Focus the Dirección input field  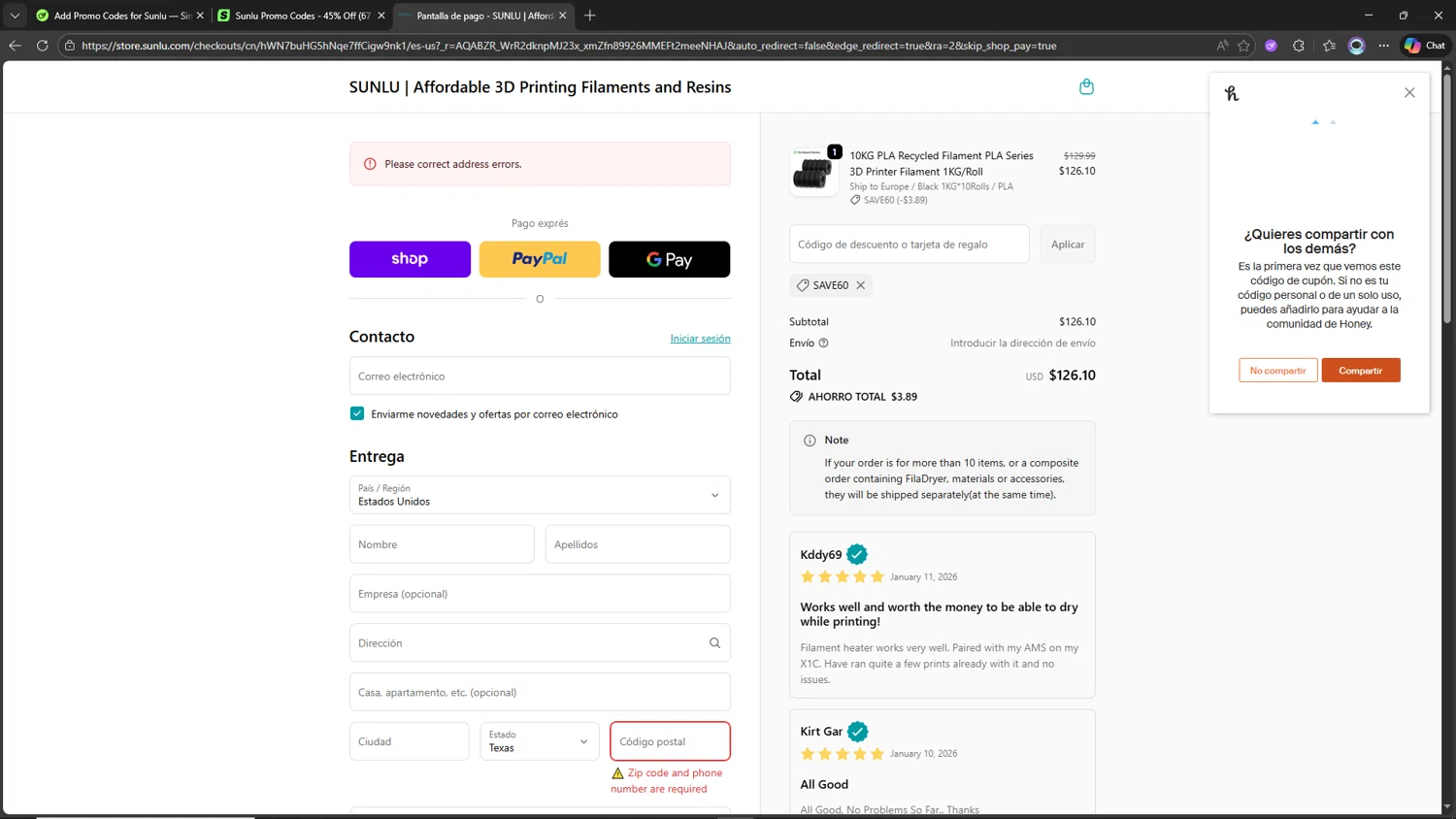coord(540,643)
